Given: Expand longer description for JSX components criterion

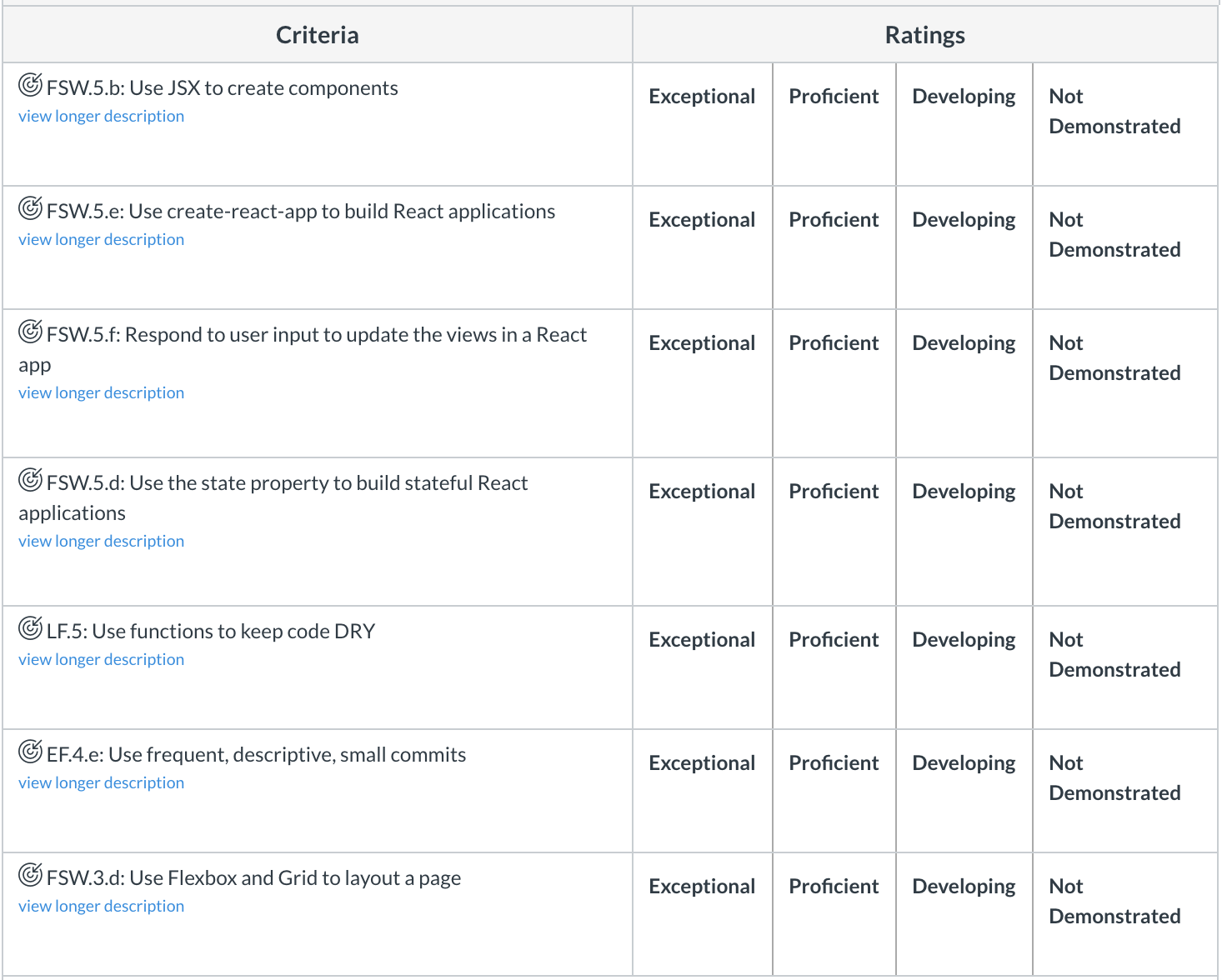Looking at the screenshot, I should click(101, 117).
